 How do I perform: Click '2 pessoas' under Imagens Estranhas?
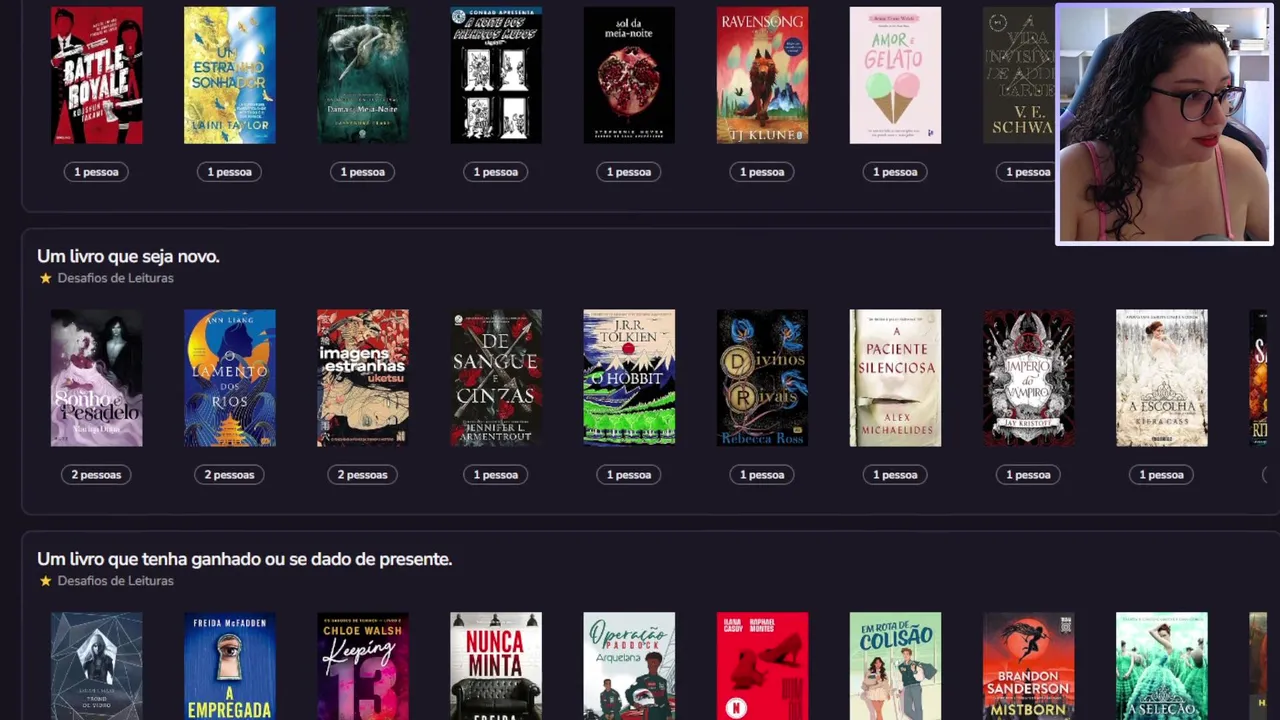[362, 475]
